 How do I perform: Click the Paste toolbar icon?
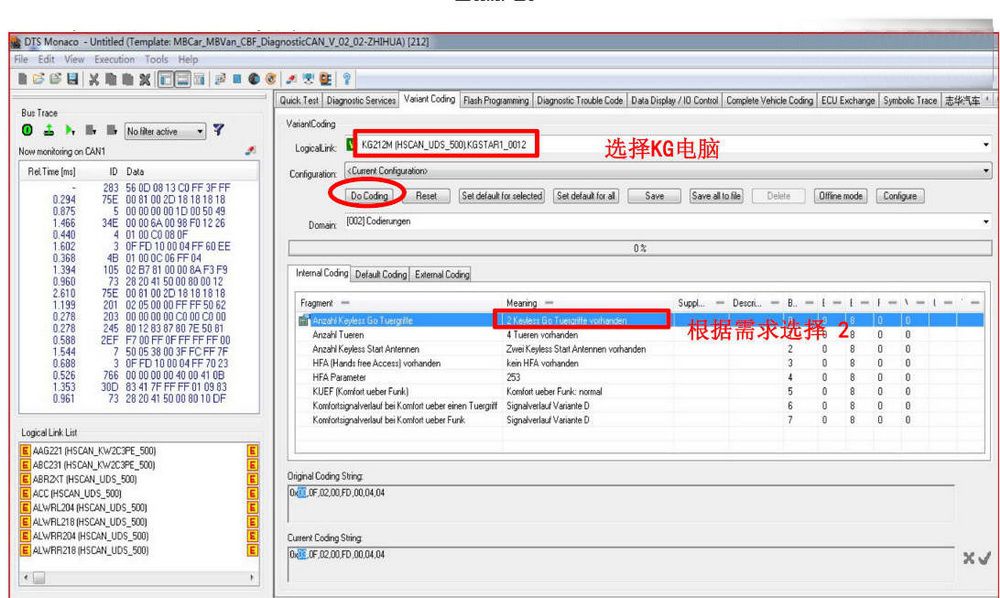[128, 79]
